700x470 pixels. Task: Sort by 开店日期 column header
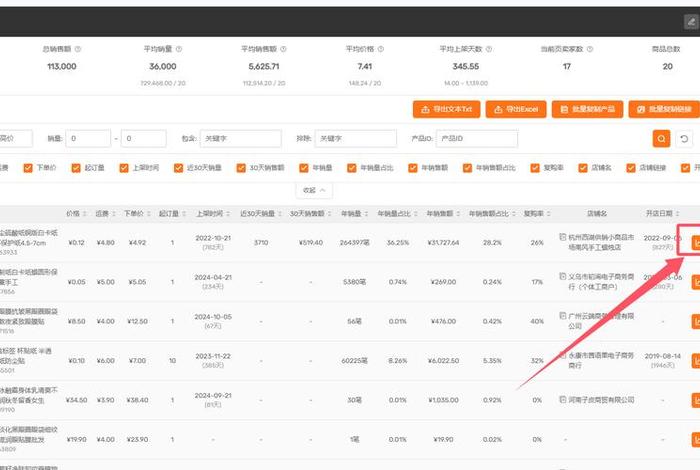pos(665,213)
